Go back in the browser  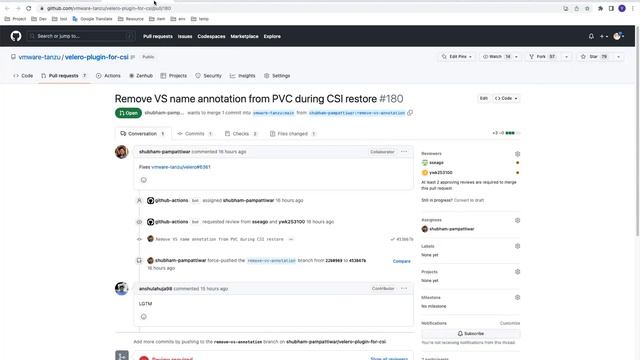click(7, 8)
